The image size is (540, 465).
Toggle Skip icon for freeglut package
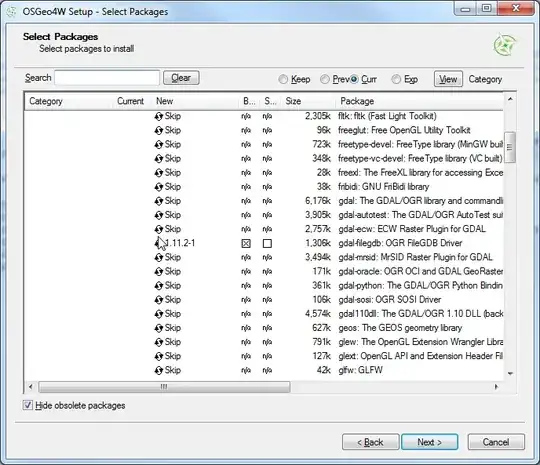click(x=158, y=131)
